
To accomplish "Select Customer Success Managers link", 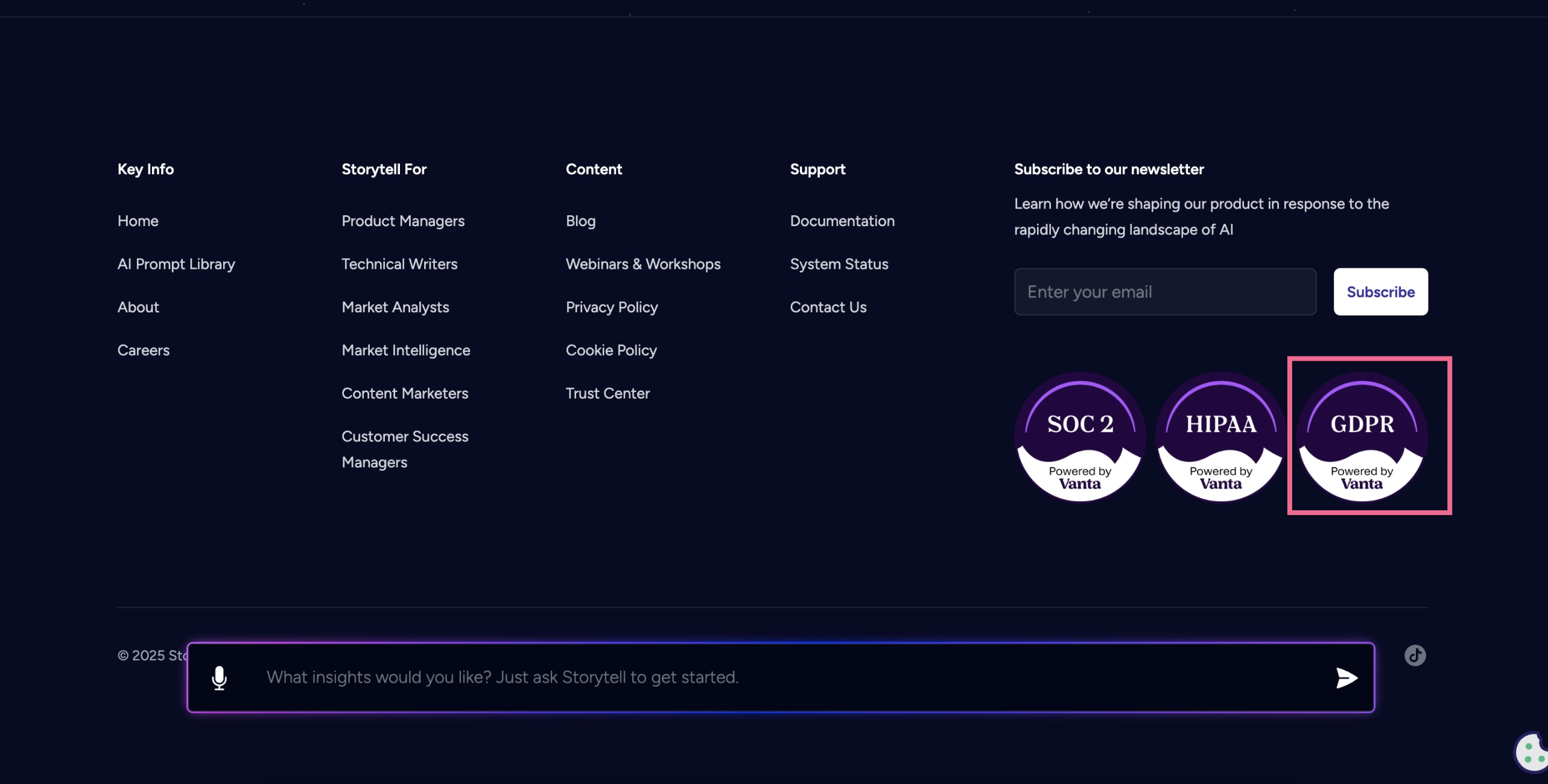I will pyautogui.click(x=405, y=449).
